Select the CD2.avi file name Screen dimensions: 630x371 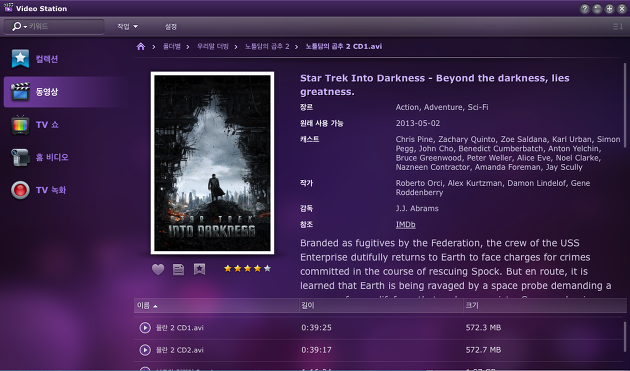(180, 350)
